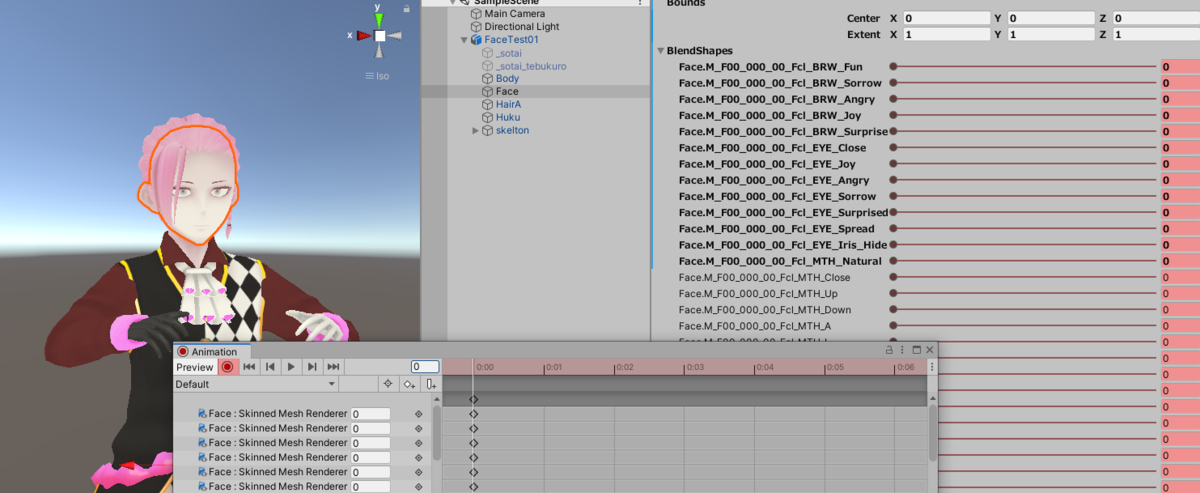This screenshot has width=1200, height=493.
Task: Click the 0:03 mark on the timeline ruler
Action: tap(694, 367)
